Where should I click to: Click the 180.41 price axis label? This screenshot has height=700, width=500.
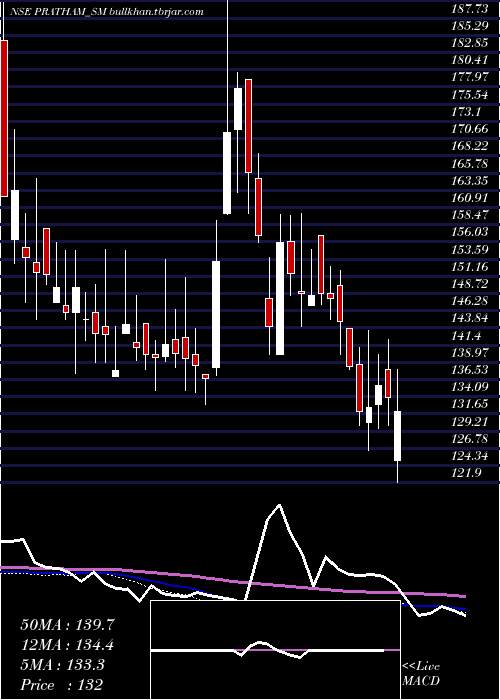(470, 60)
